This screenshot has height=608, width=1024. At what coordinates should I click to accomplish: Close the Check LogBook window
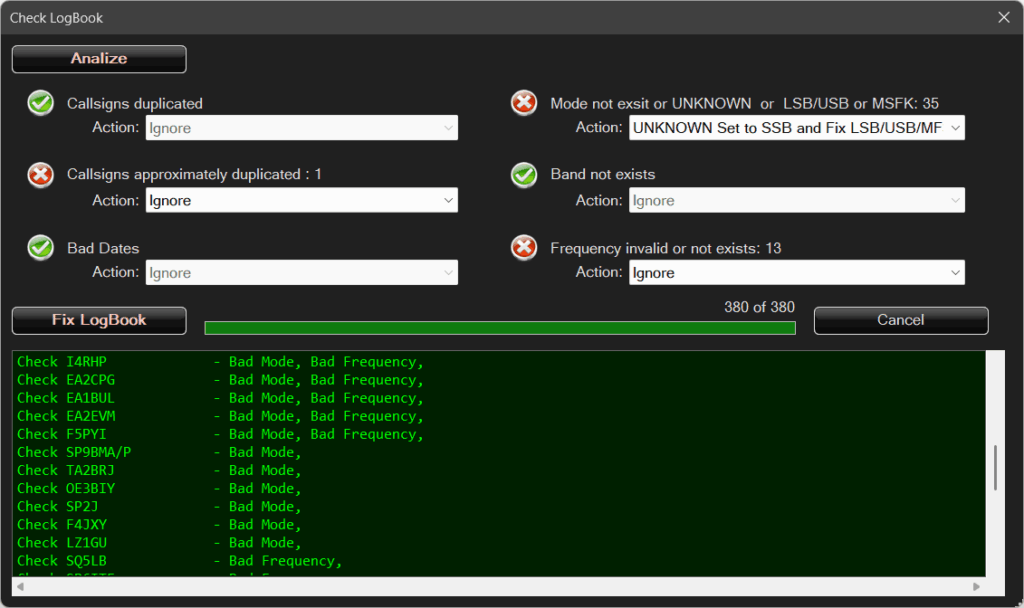pos(1004,17)
